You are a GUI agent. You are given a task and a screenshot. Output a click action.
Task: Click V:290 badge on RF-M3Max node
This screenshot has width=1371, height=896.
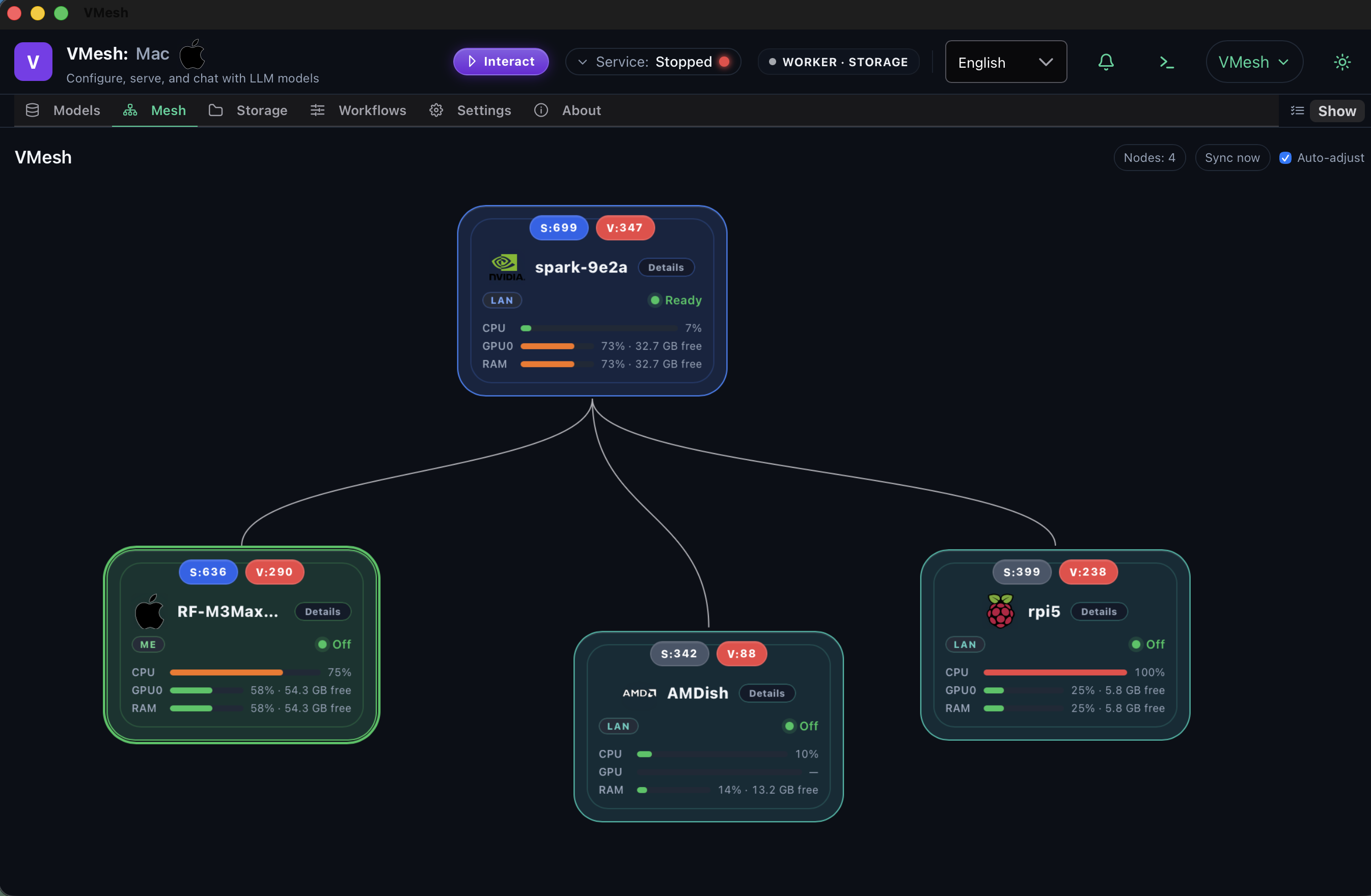coord(274,572)
